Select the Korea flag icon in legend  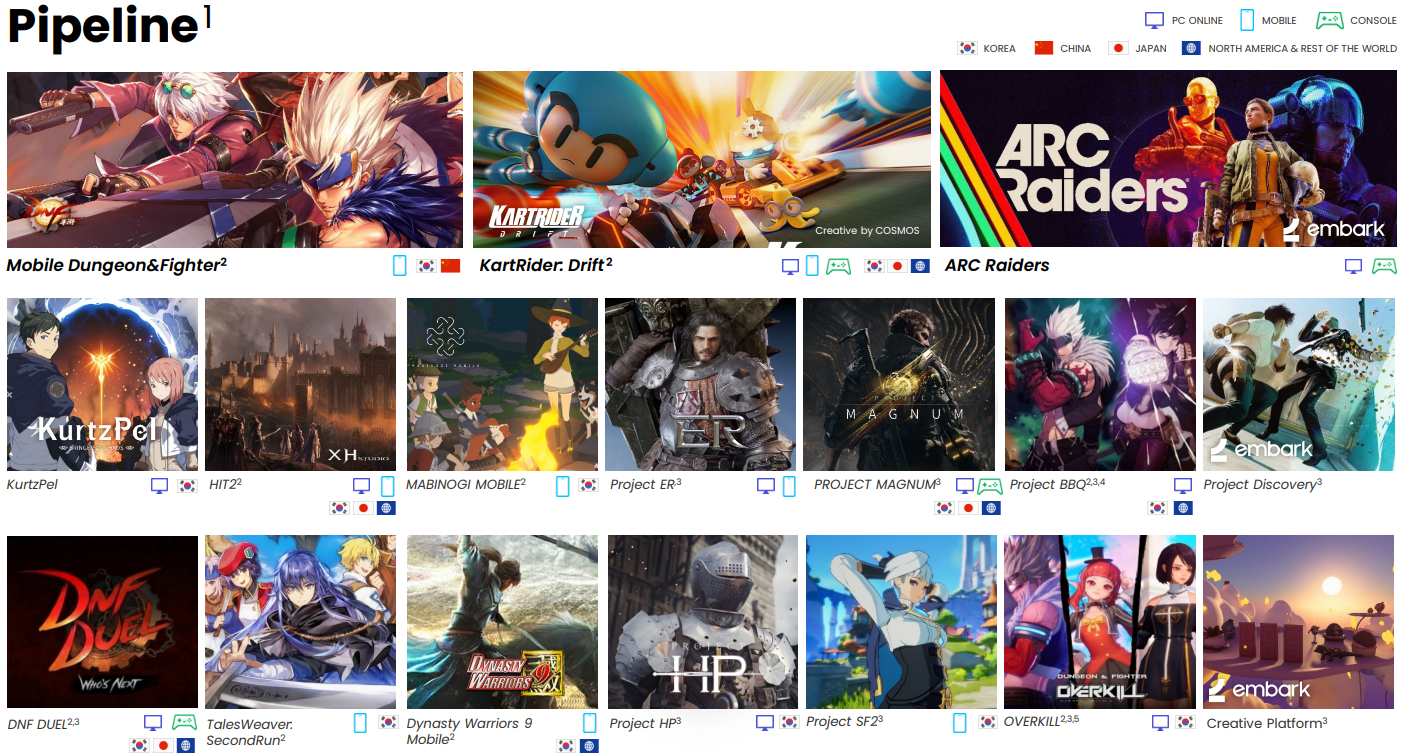tap(967, 48)
